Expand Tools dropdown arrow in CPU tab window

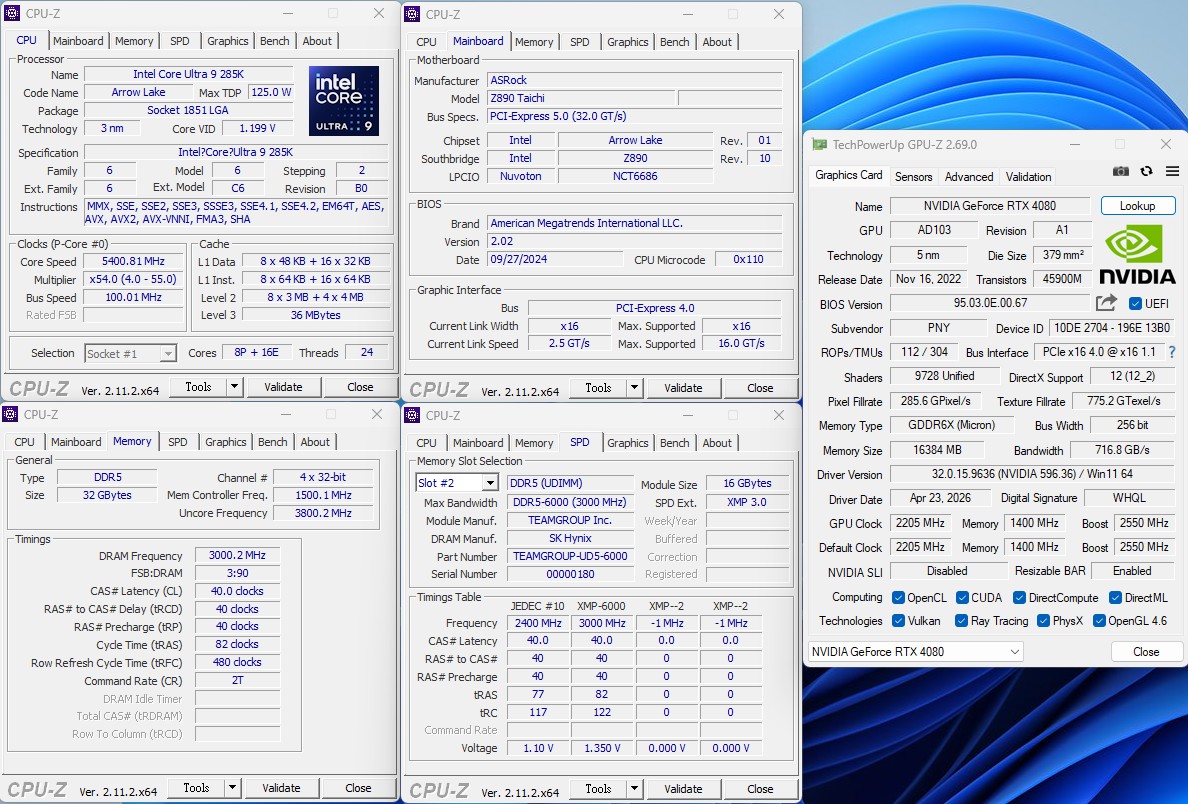tap(234, 386)
